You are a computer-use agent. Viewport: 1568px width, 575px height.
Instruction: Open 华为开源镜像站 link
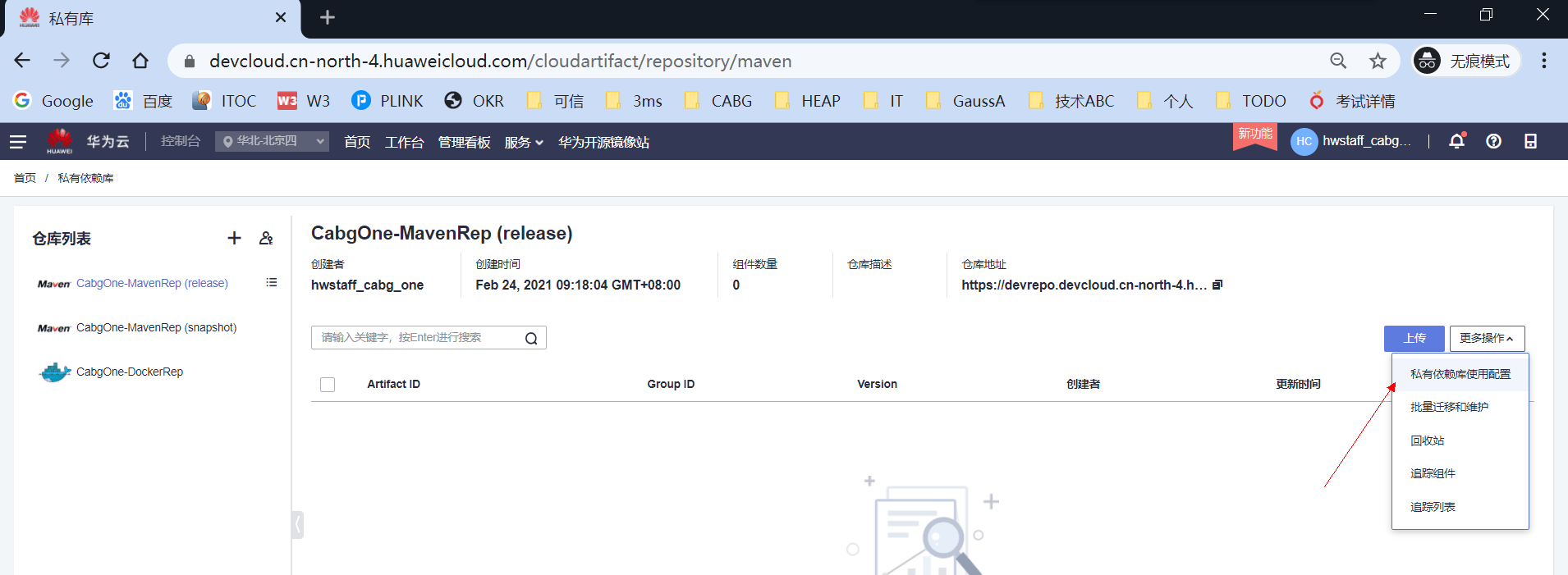tap(604, 142)
